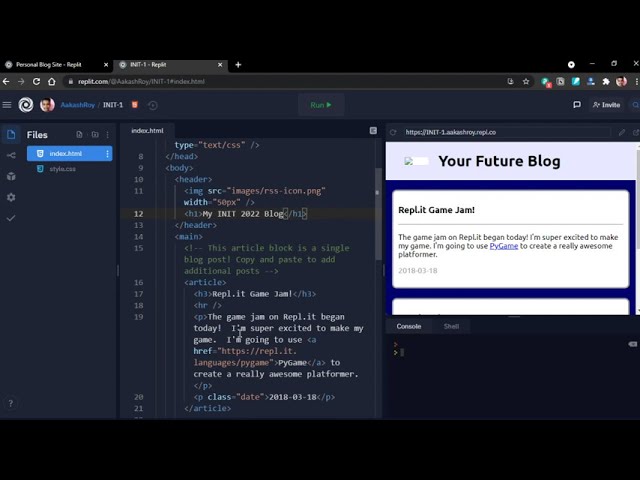Switch to the index.html editor tab

tap(147, 131)
